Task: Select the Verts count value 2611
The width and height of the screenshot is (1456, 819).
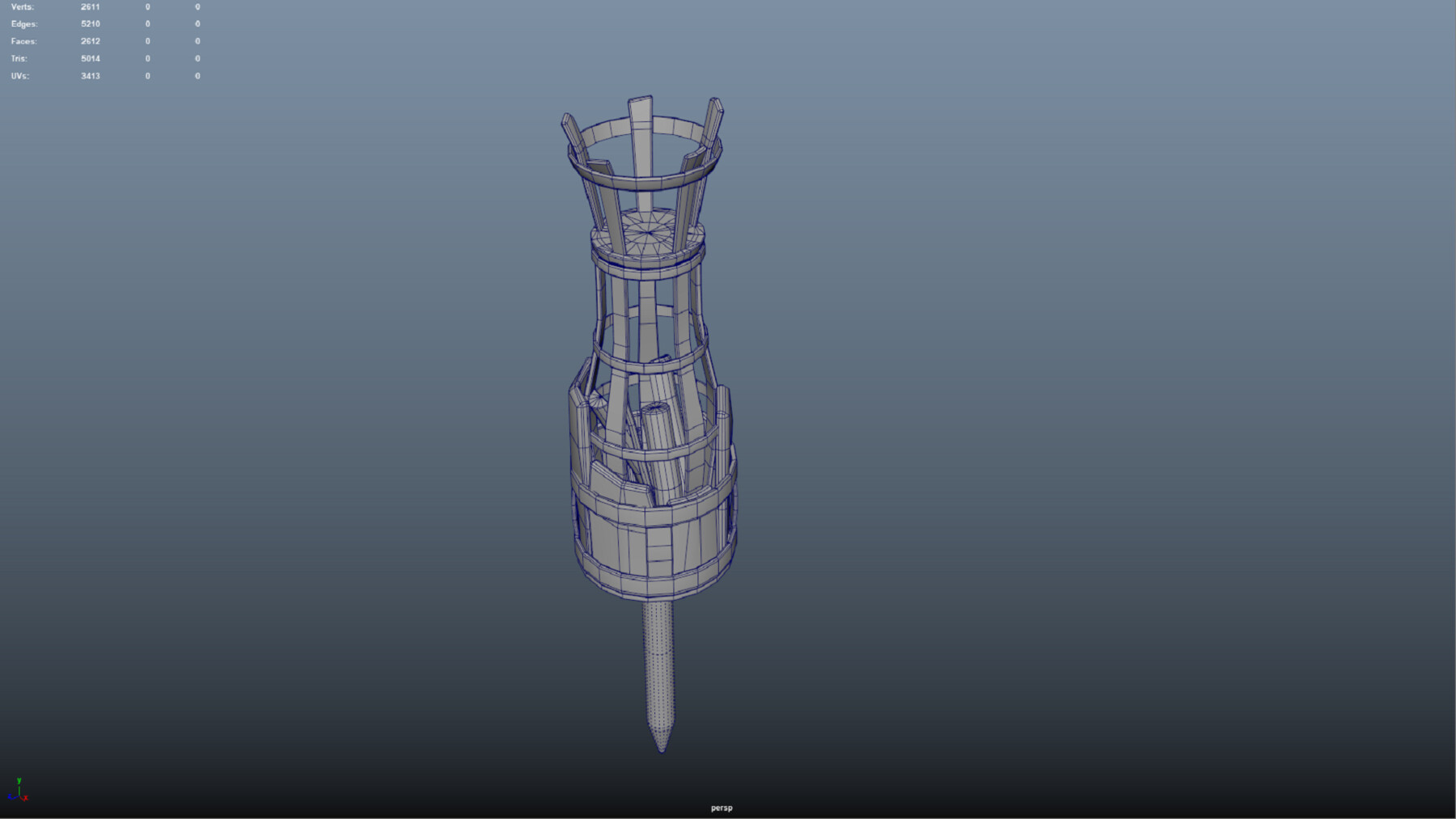Action: coord(91,6)
